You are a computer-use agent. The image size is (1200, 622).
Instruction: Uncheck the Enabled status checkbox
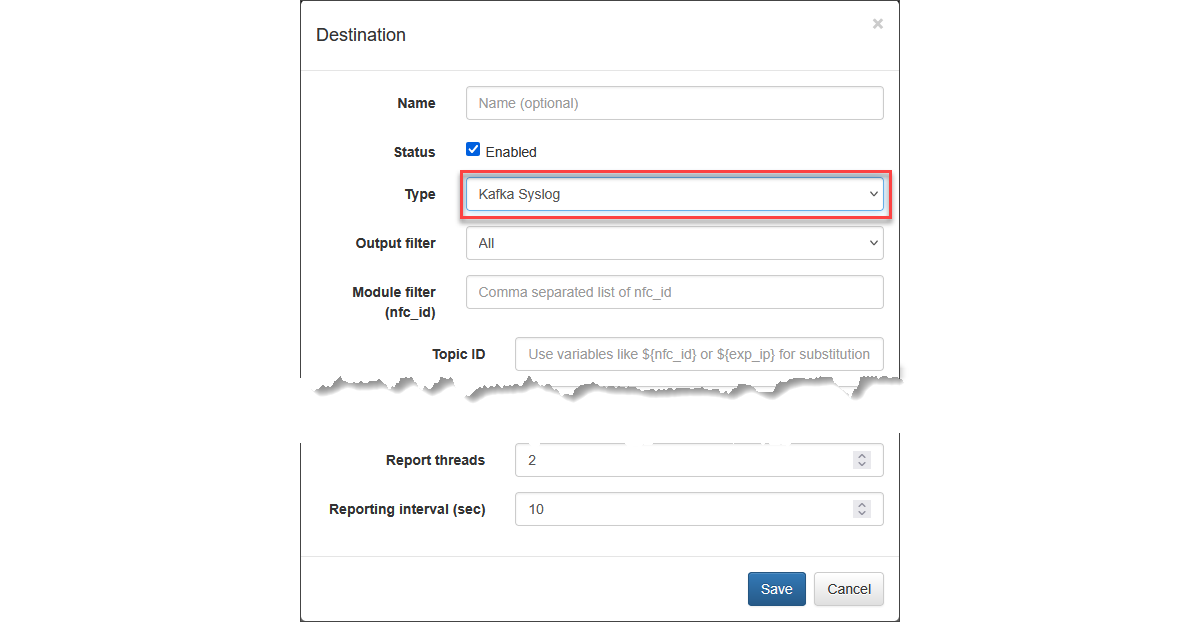point(473,150)
